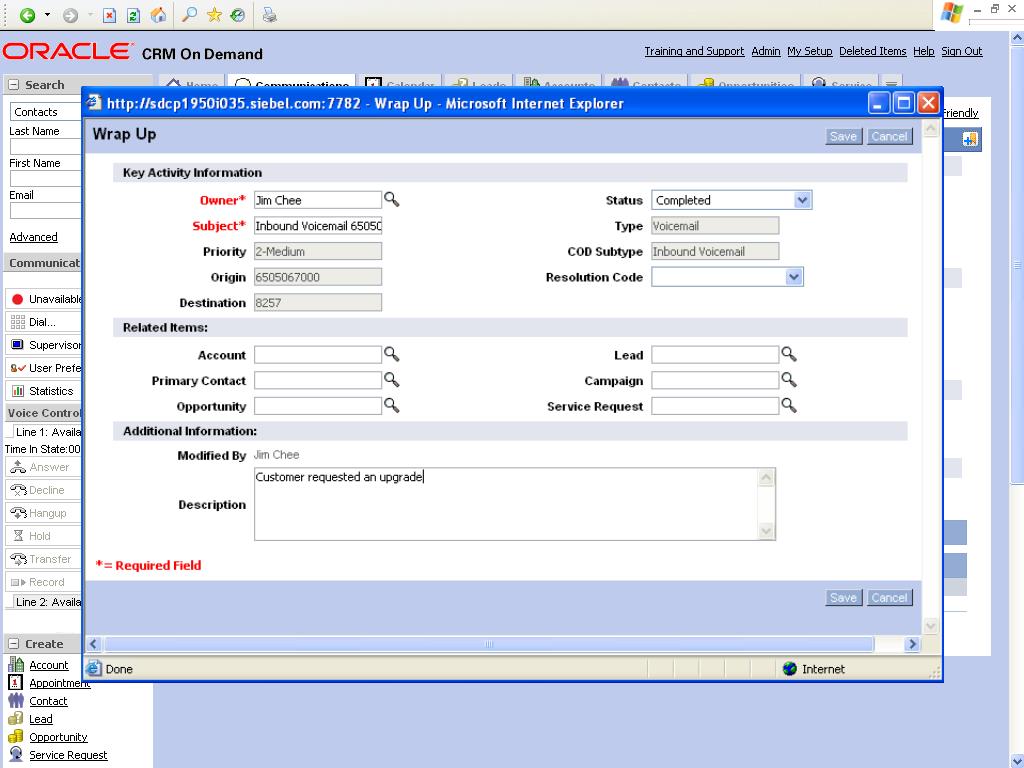The width and height of the screenshot is (1024, 768).
Task: Open the Contacts search type dropdown
Action: coord(46,112)
